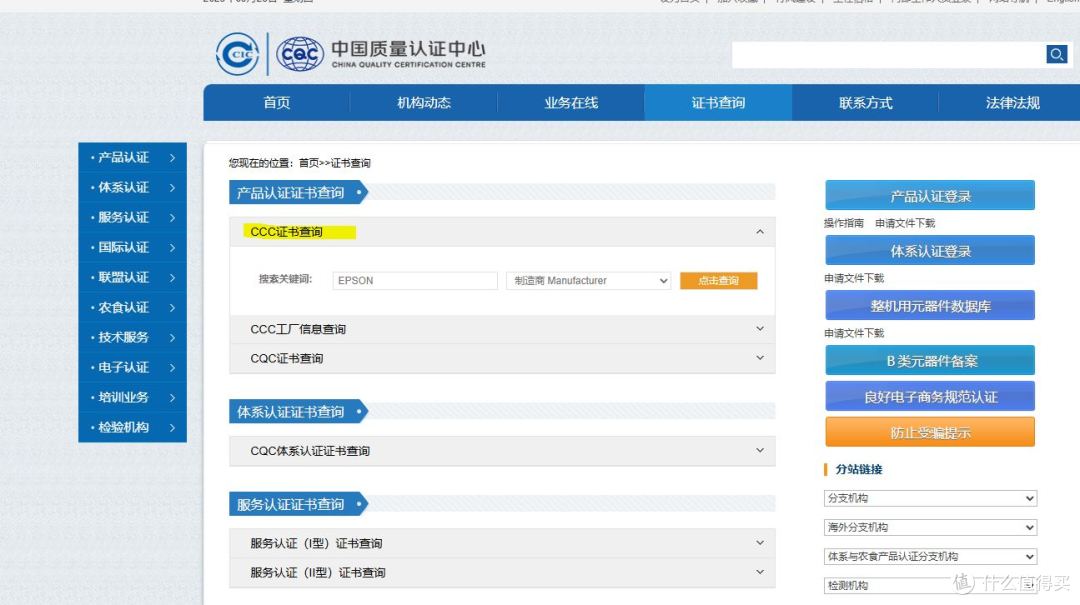The height and width of the screenshot is (605, 1080).
Task: Open 联盟认证 sidebar chevron
Action: pos(172,278)
